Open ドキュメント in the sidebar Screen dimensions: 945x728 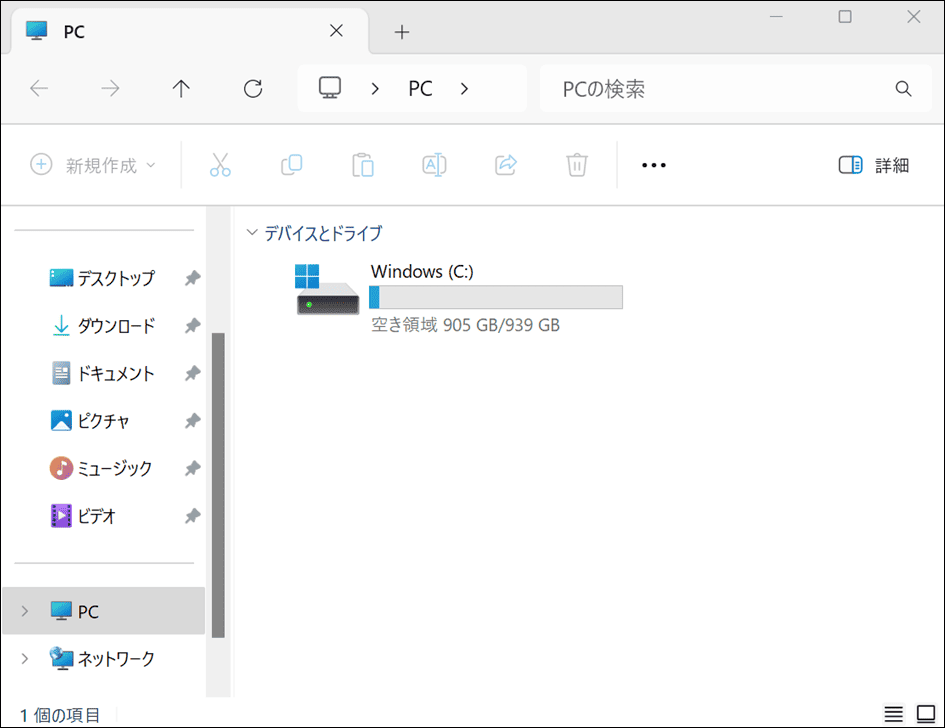pyautogui.click(x=102, y=373)
